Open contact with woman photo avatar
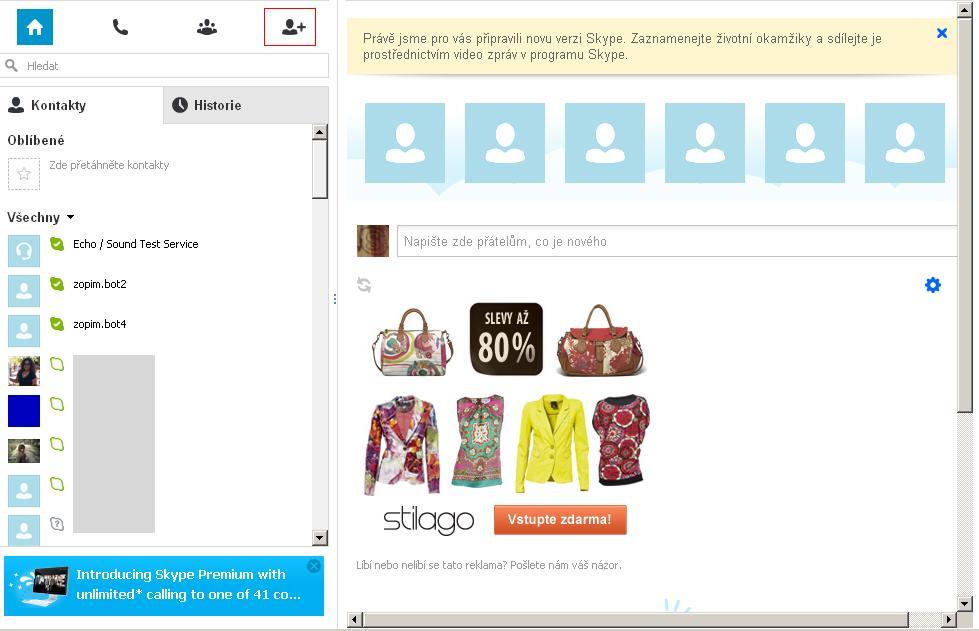Viewport: 979px width, 631px height. point(24,371)
